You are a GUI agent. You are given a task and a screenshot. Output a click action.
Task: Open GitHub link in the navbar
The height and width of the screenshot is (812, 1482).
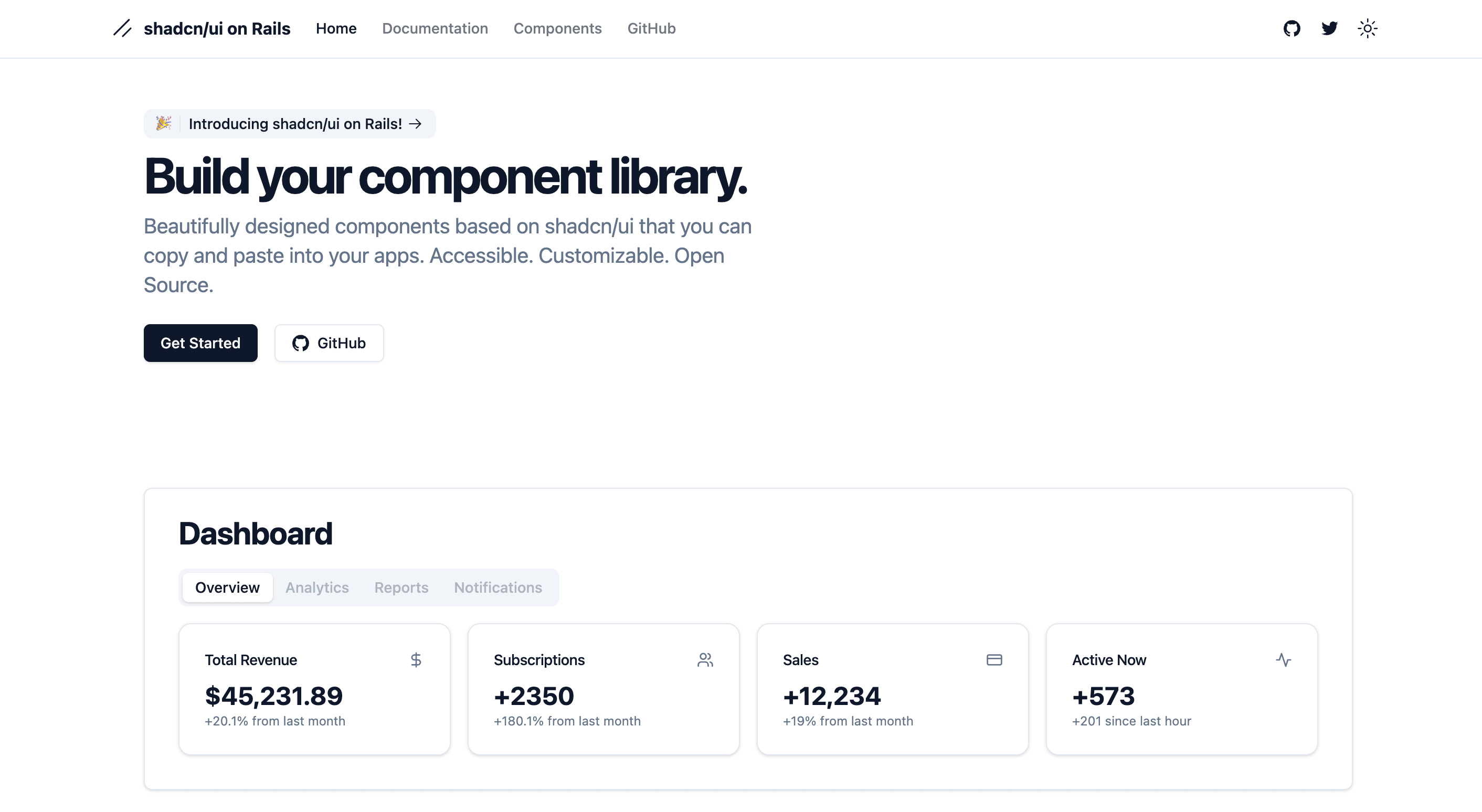tap(651, 28)
